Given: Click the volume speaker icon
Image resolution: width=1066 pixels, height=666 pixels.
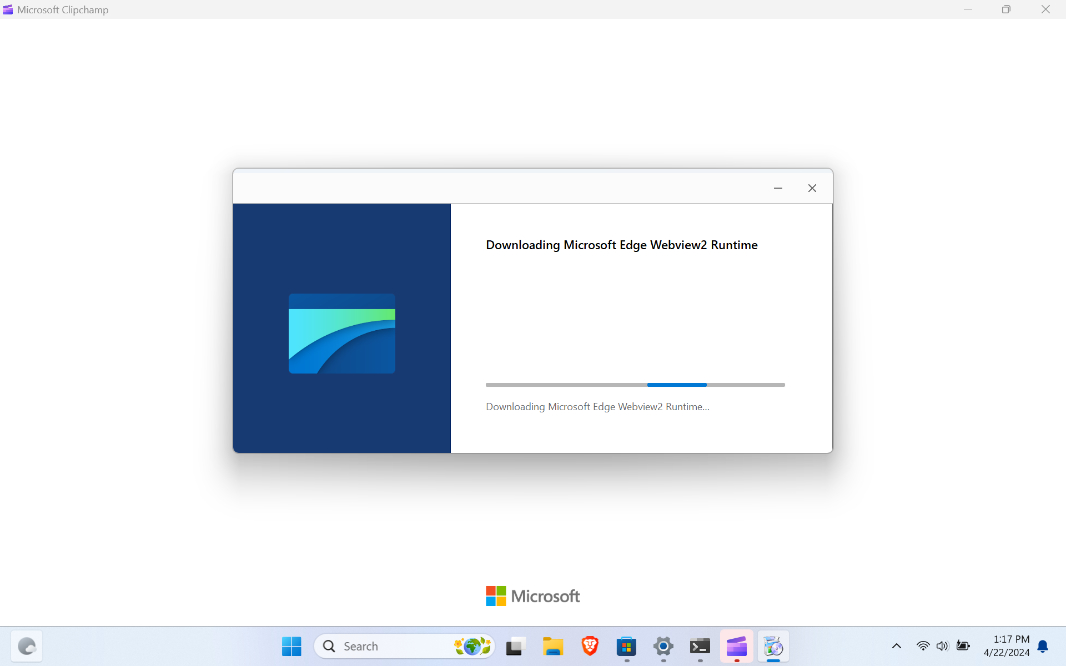Looking at the screenshot, I should (x=942, y=646).
